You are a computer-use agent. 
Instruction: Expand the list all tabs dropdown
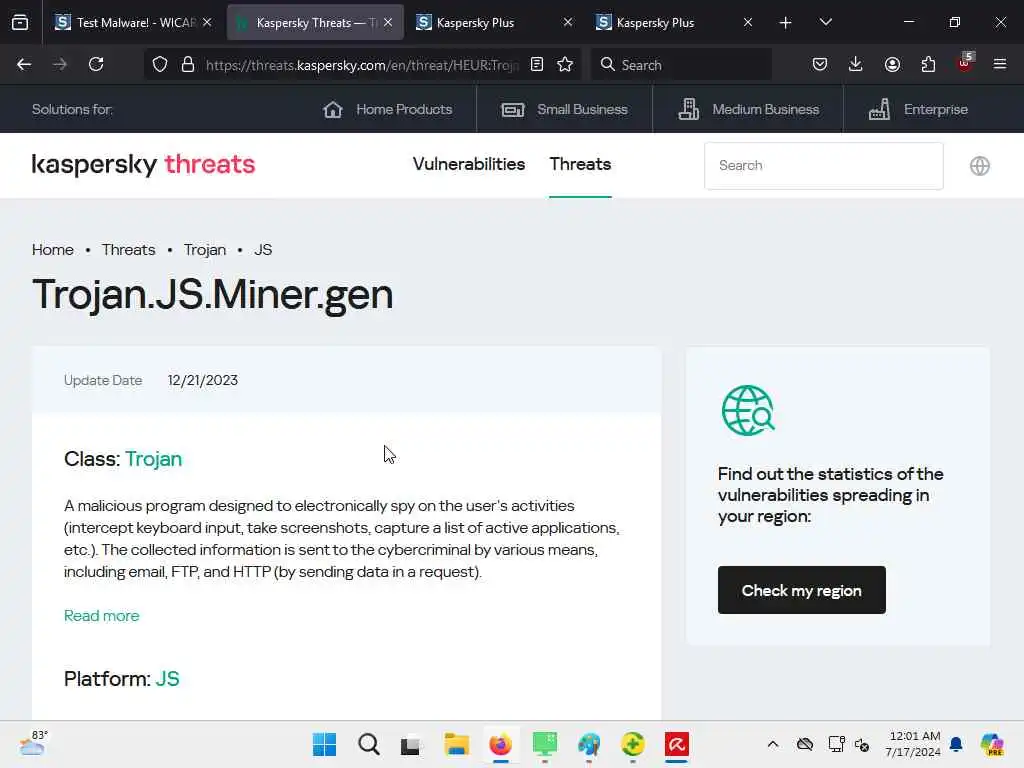[826, 22]
